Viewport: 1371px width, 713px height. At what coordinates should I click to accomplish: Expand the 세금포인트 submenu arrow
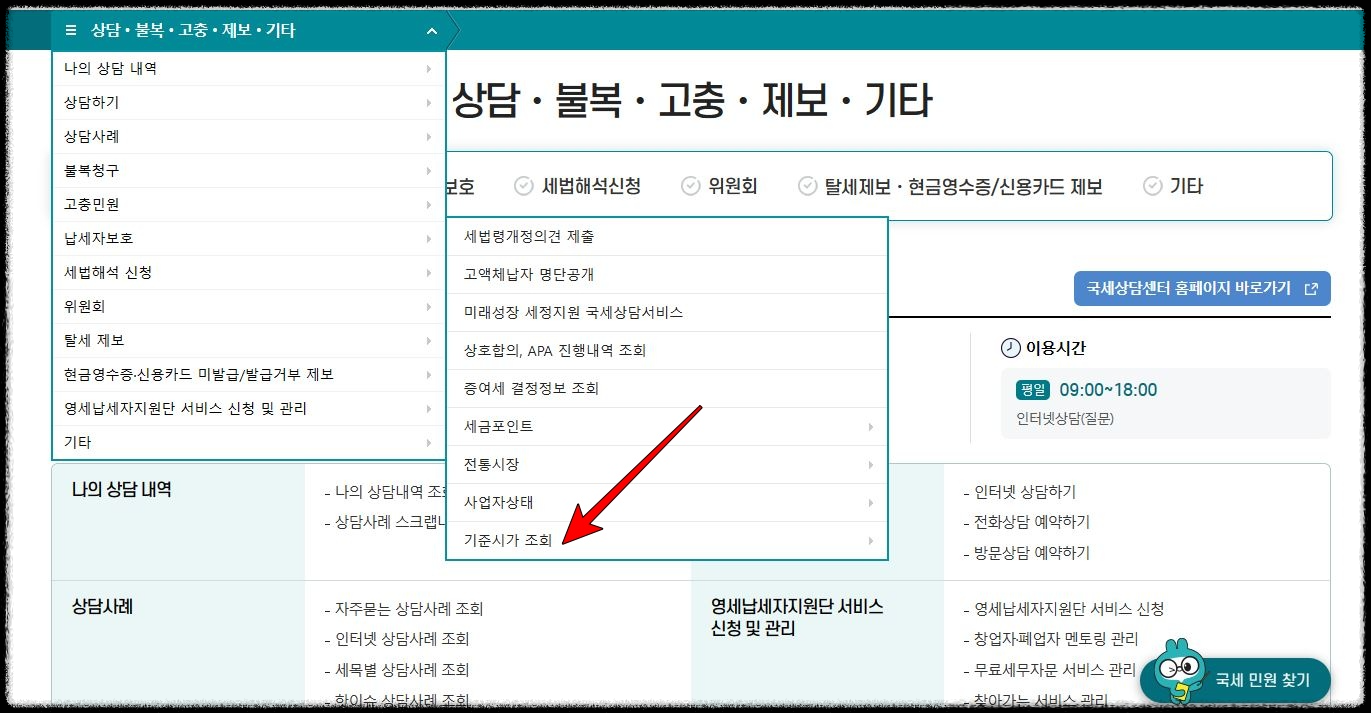[x=870, y=427]
